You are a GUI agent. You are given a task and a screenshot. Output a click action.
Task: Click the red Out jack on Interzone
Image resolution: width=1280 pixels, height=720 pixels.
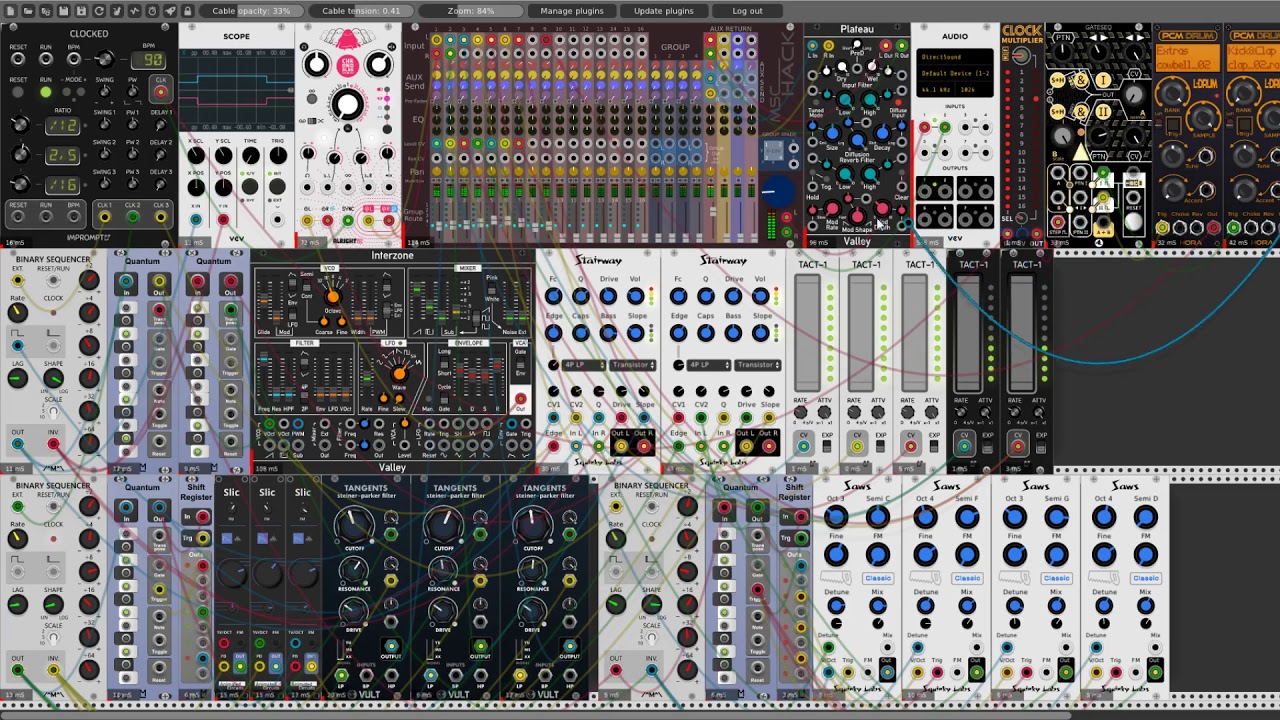point(520,400)
